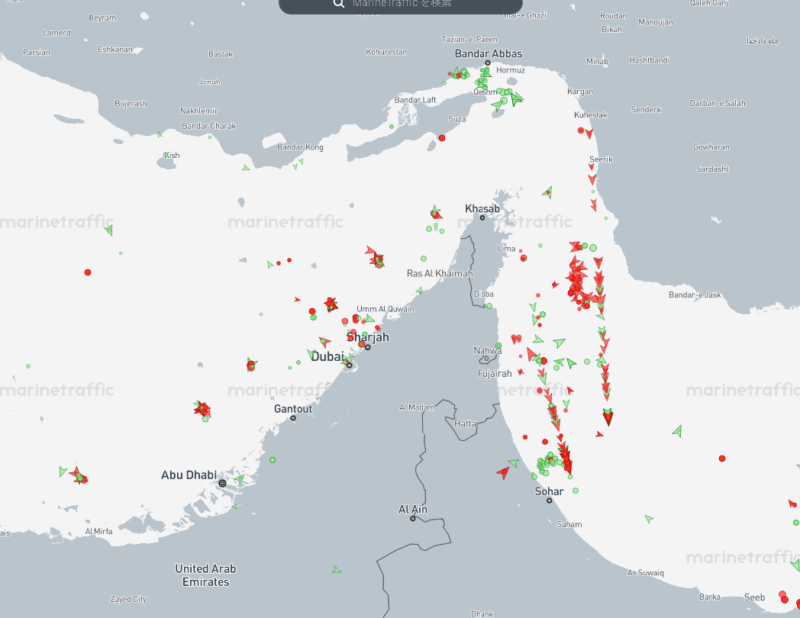
Task: Select the green vessel arrow southeast of Saham
Action: pyautogui.click(x=649, y=519)
